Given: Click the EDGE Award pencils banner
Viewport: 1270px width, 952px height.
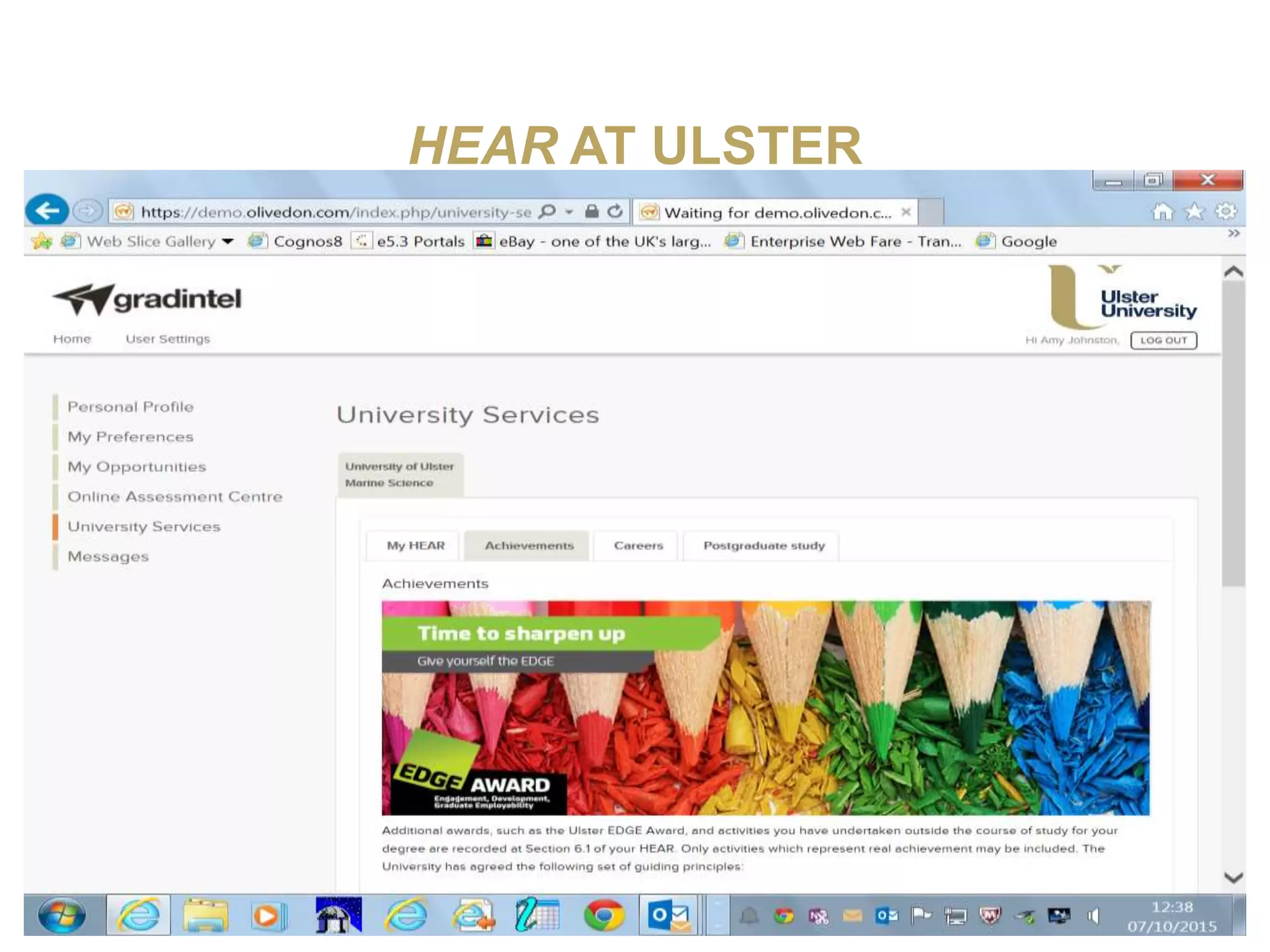Looking at the screenshot, I should [x=766, y=708].
